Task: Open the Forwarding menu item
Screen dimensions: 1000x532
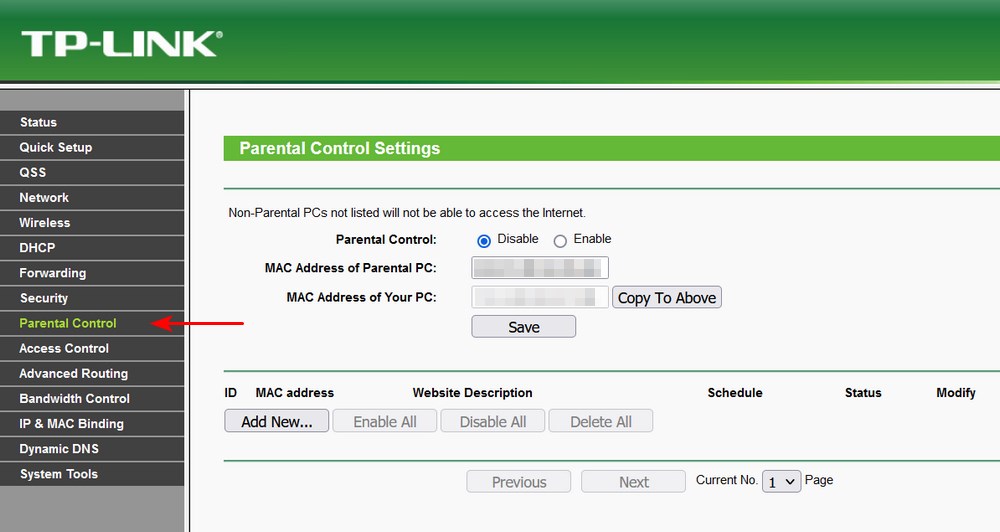Action: click(92, 273)
